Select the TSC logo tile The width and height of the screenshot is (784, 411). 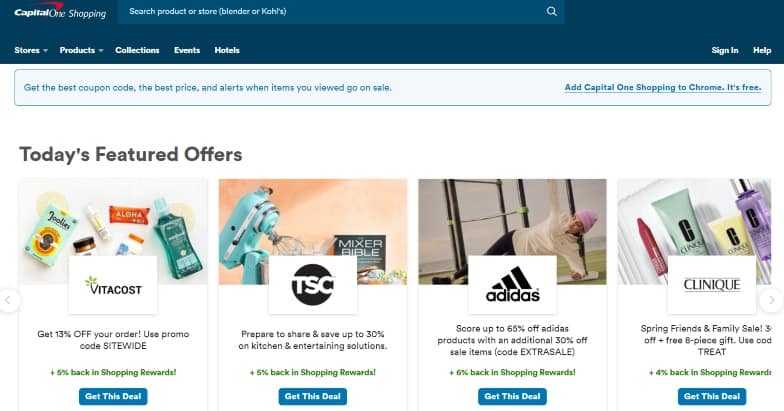pos(313,285)
